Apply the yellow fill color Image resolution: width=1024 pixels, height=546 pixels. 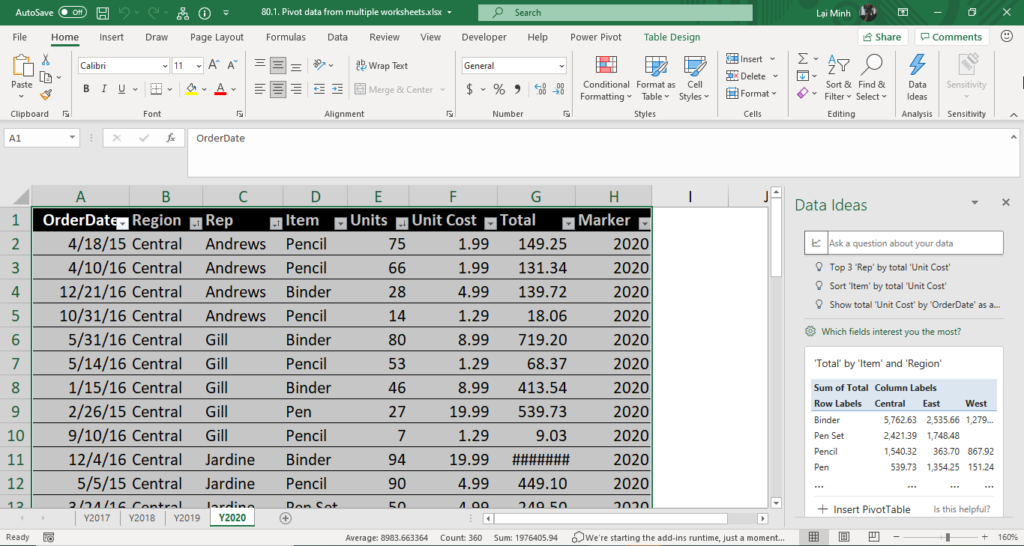tap(191, 89)
